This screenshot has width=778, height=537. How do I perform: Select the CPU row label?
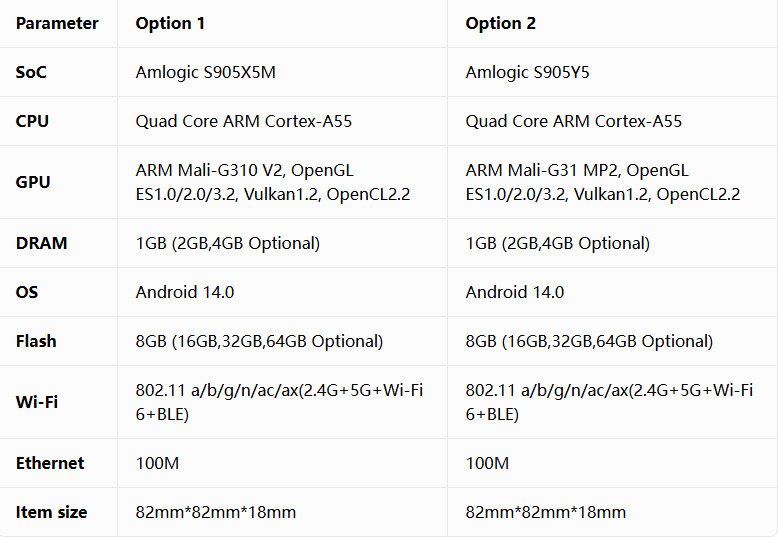32,121
